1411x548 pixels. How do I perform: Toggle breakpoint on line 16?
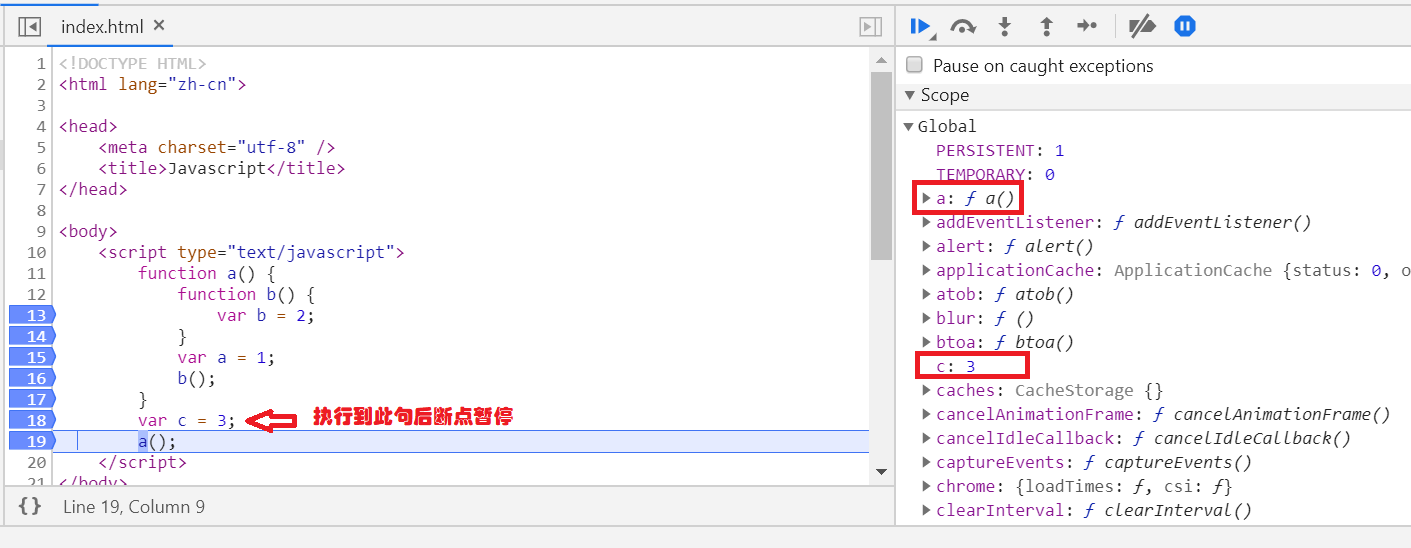click(32, 378)
